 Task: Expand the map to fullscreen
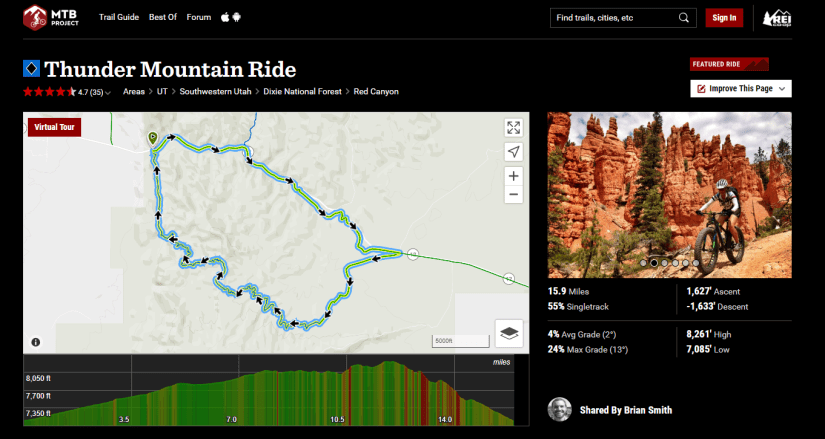(513, 127)
